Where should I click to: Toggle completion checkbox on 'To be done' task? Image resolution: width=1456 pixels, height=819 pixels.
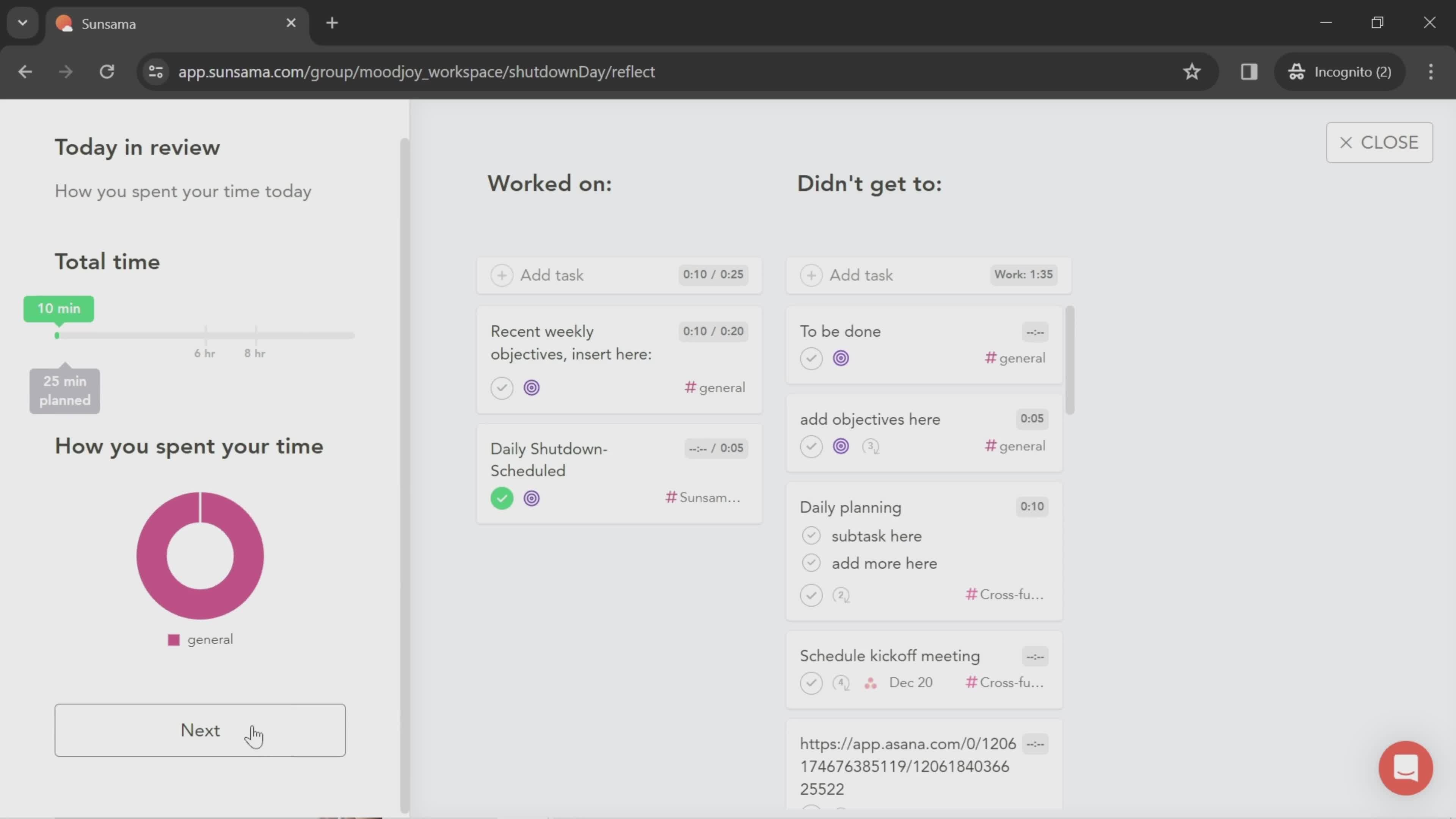(811, 358)
